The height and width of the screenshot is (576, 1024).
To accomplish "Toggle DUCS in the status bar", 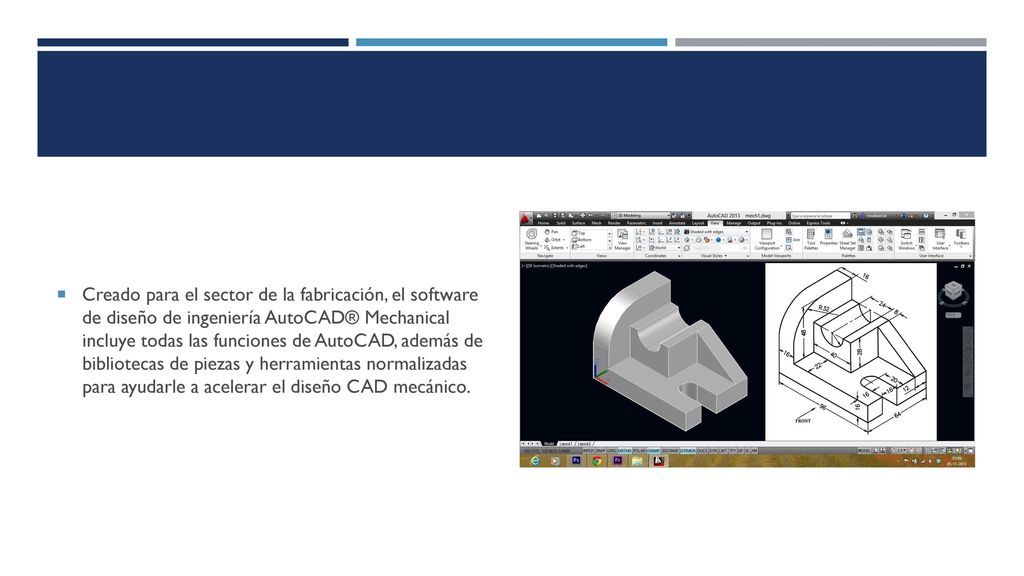I will [x=703, y=451].
